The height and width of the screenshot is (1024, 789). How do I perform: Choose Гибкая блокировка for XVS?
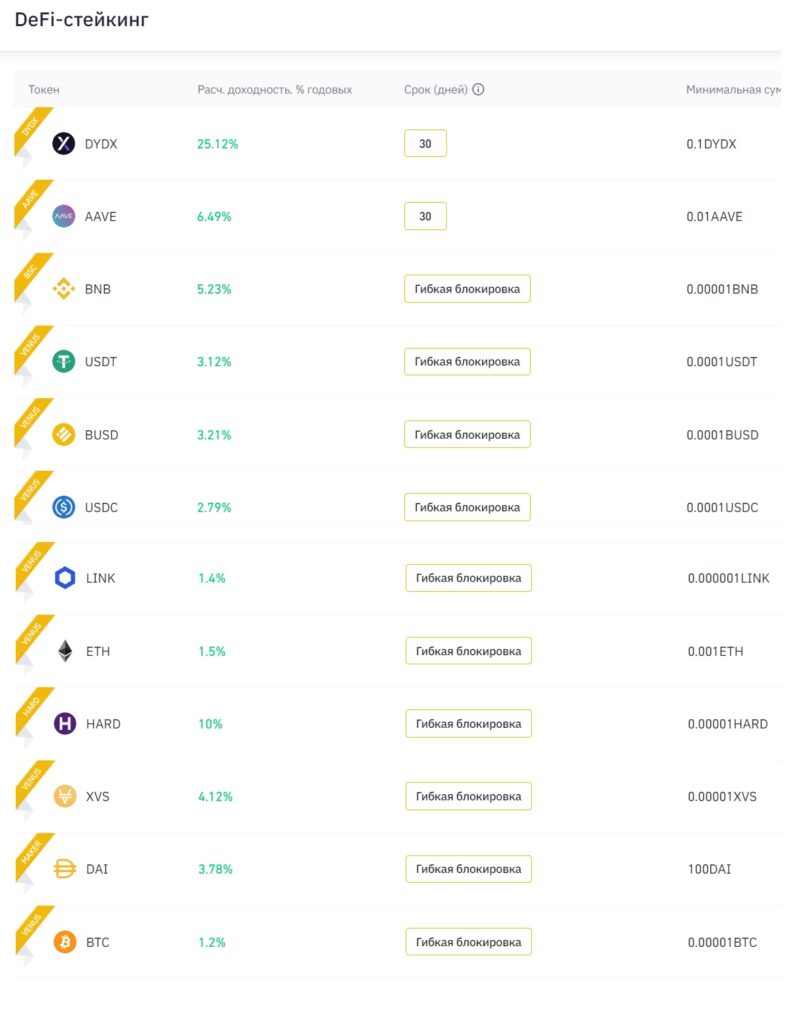468,796
